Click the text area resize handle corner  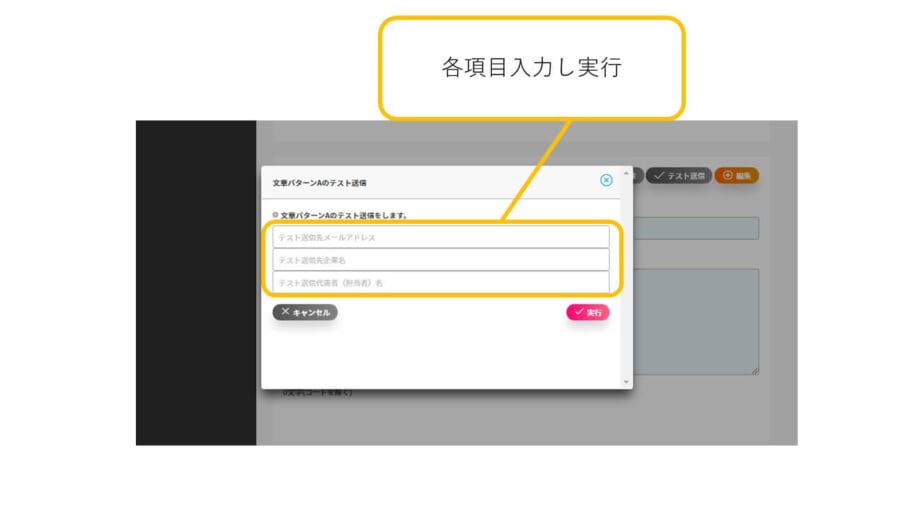tap(755, 371)
